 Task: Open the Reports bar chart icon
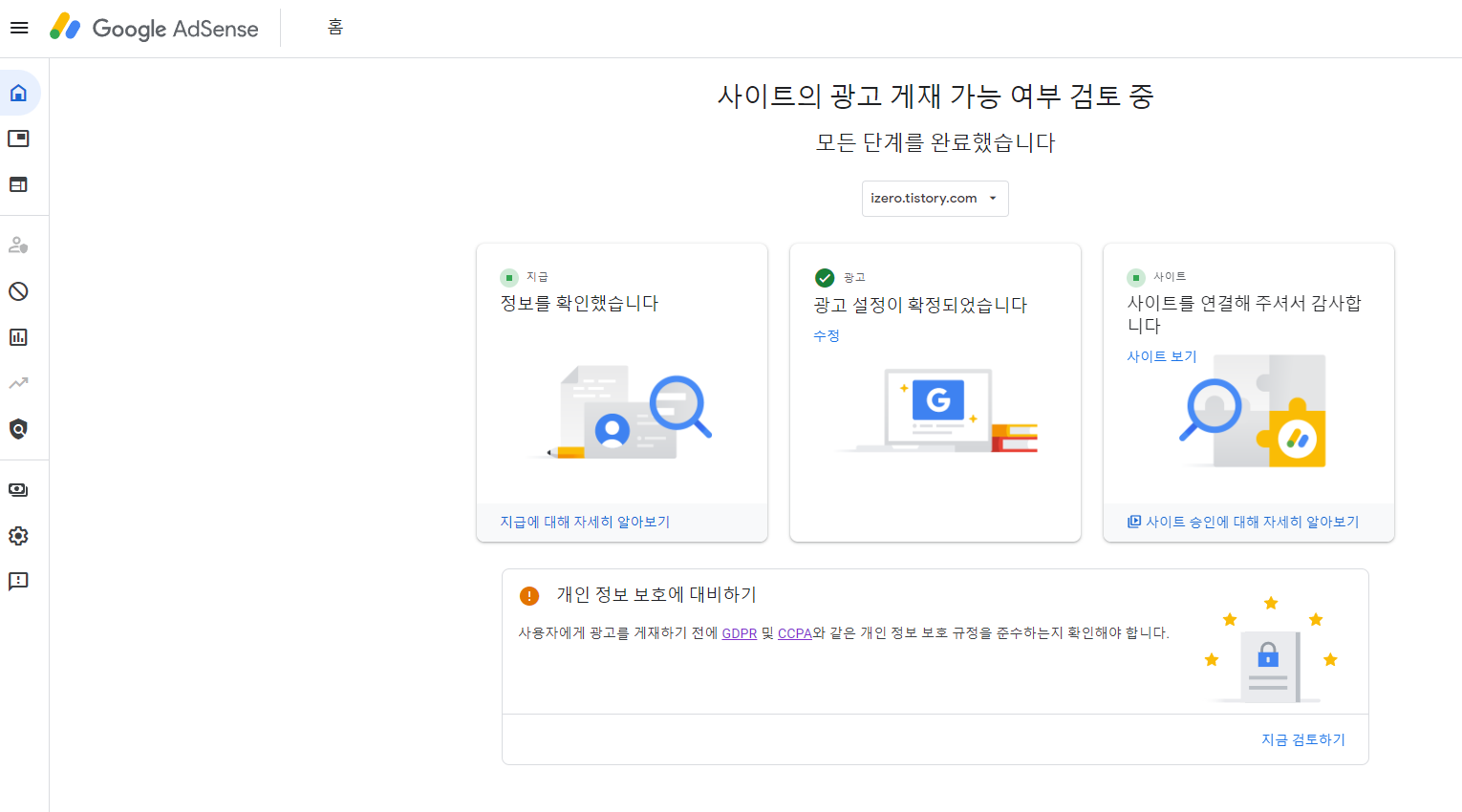[18, 337]
